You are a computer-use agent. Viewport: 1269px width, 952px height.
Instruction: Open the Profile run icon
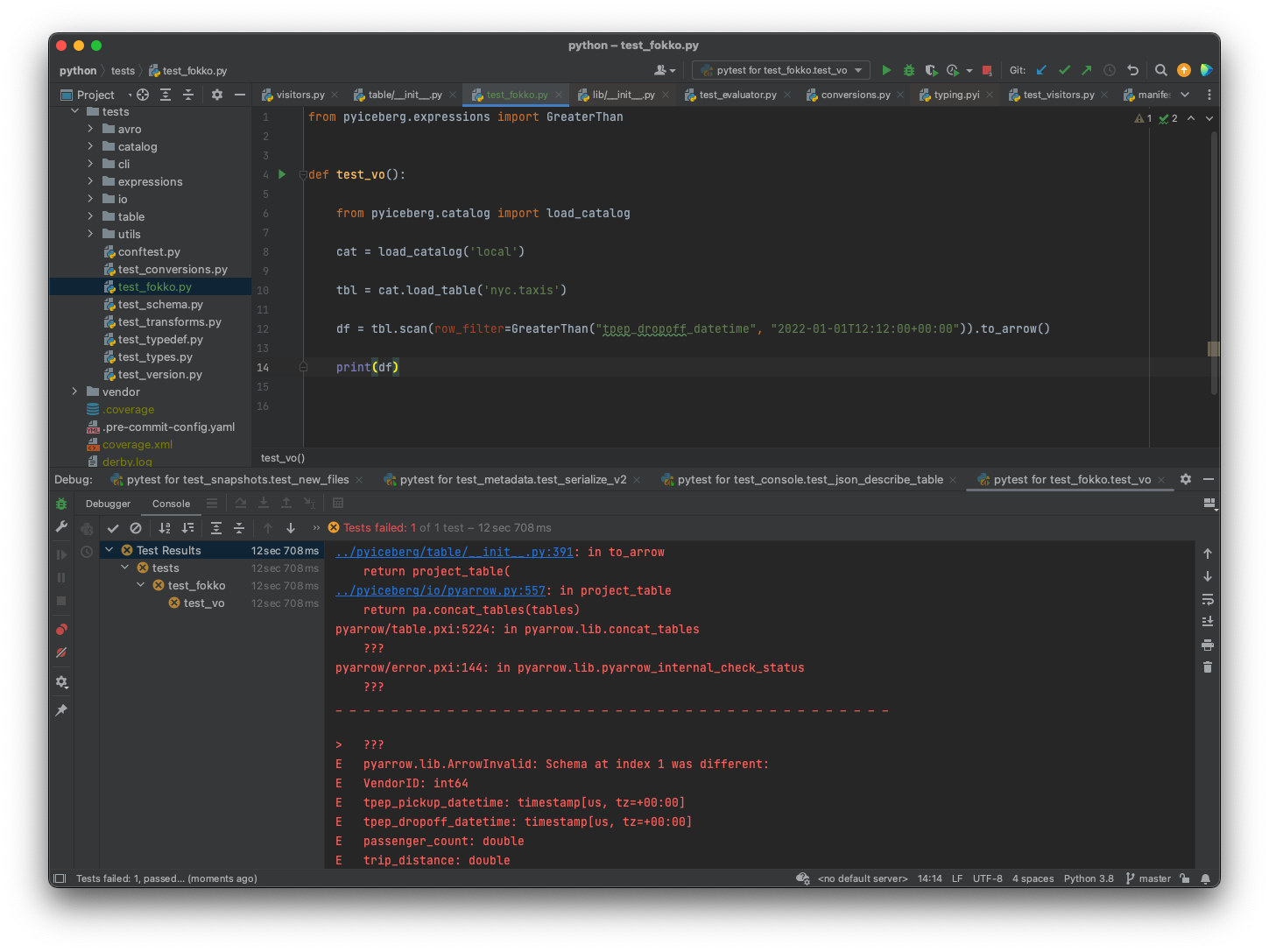coord(953,70)
